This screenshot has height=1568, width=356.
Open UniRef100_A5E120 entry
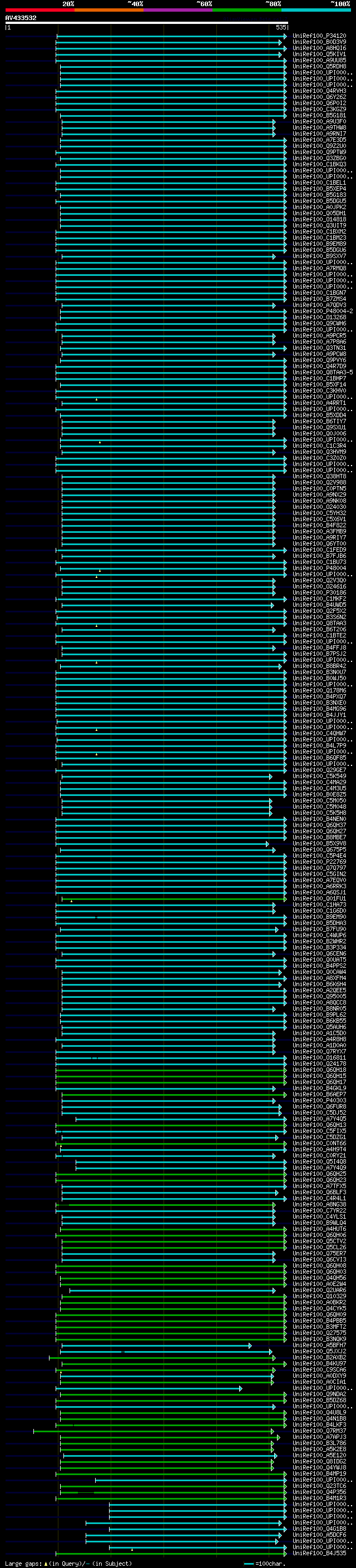point(319,1456)
